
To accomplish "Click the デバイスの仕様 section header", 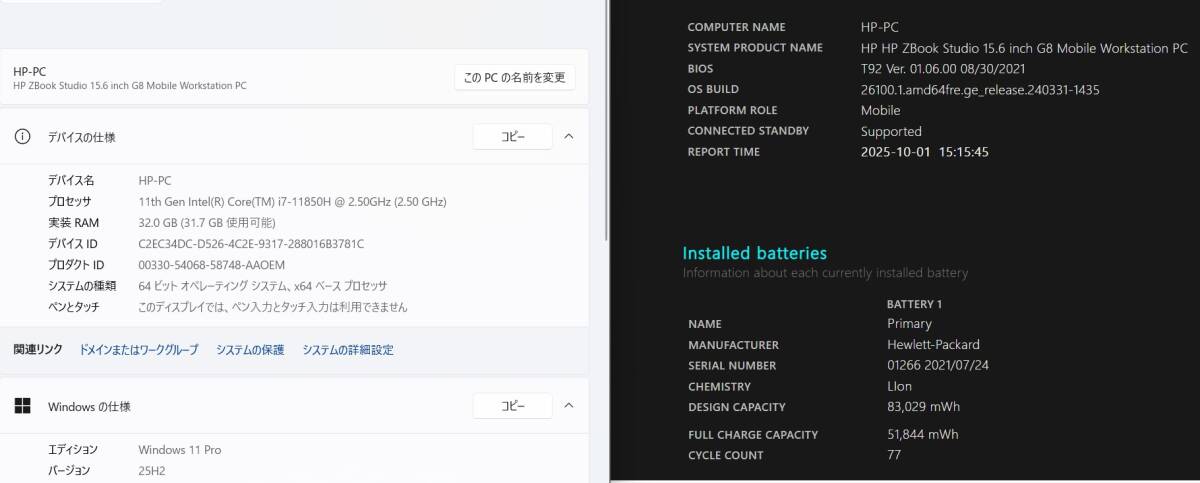I will (89, 137).
